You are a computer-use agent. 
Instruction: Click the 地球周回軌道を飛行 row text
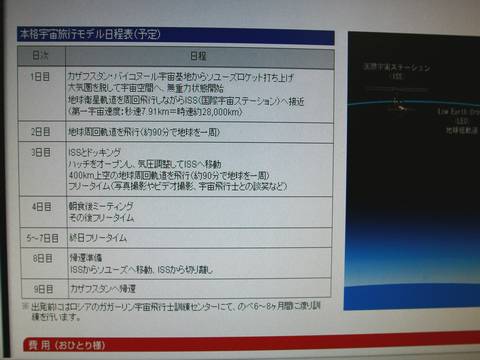(144, 132)
